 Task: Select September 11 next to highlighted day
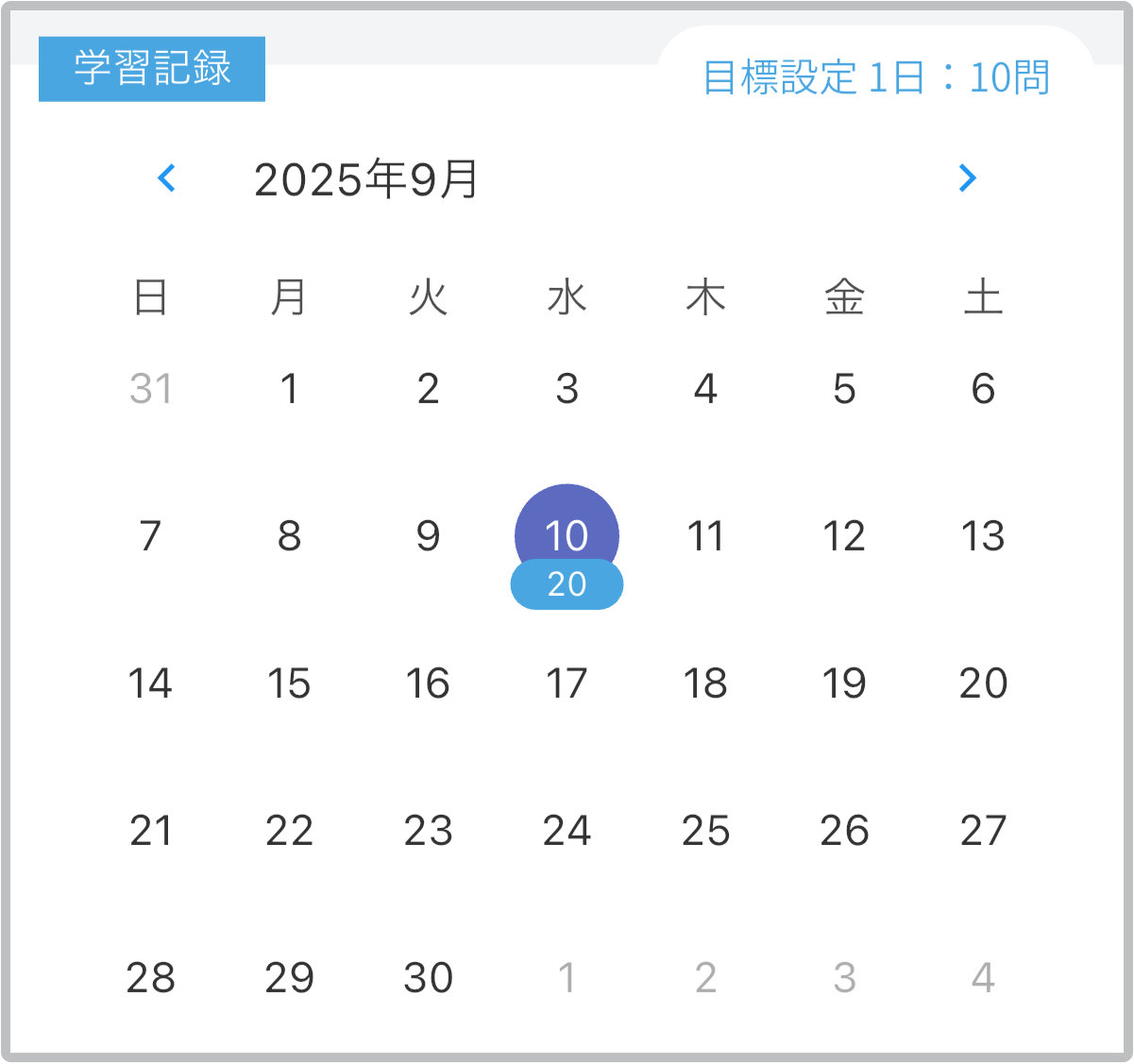705,536
